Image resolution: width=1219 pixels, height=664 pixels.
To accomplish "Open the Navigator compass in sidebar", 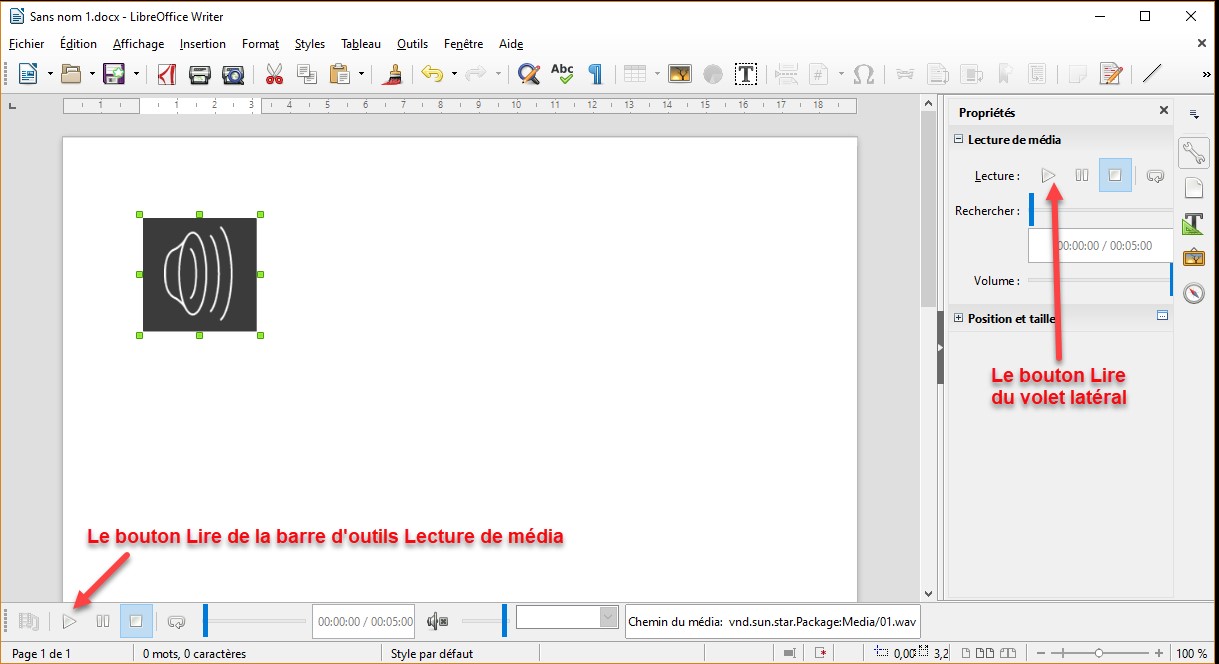I will tap(1193, 293).
